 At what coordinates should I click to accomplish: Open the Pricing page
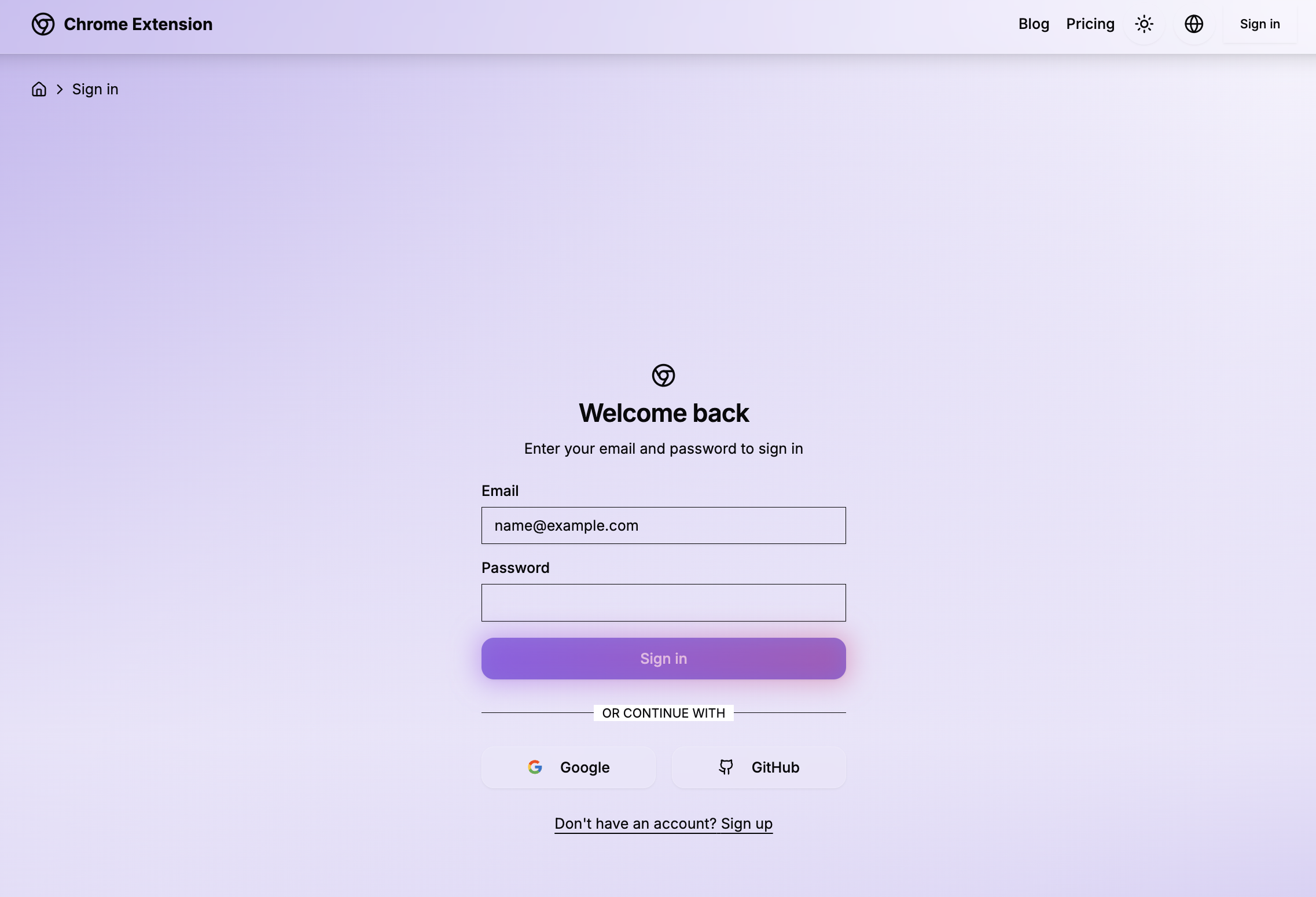click(x=1090, y=24)
